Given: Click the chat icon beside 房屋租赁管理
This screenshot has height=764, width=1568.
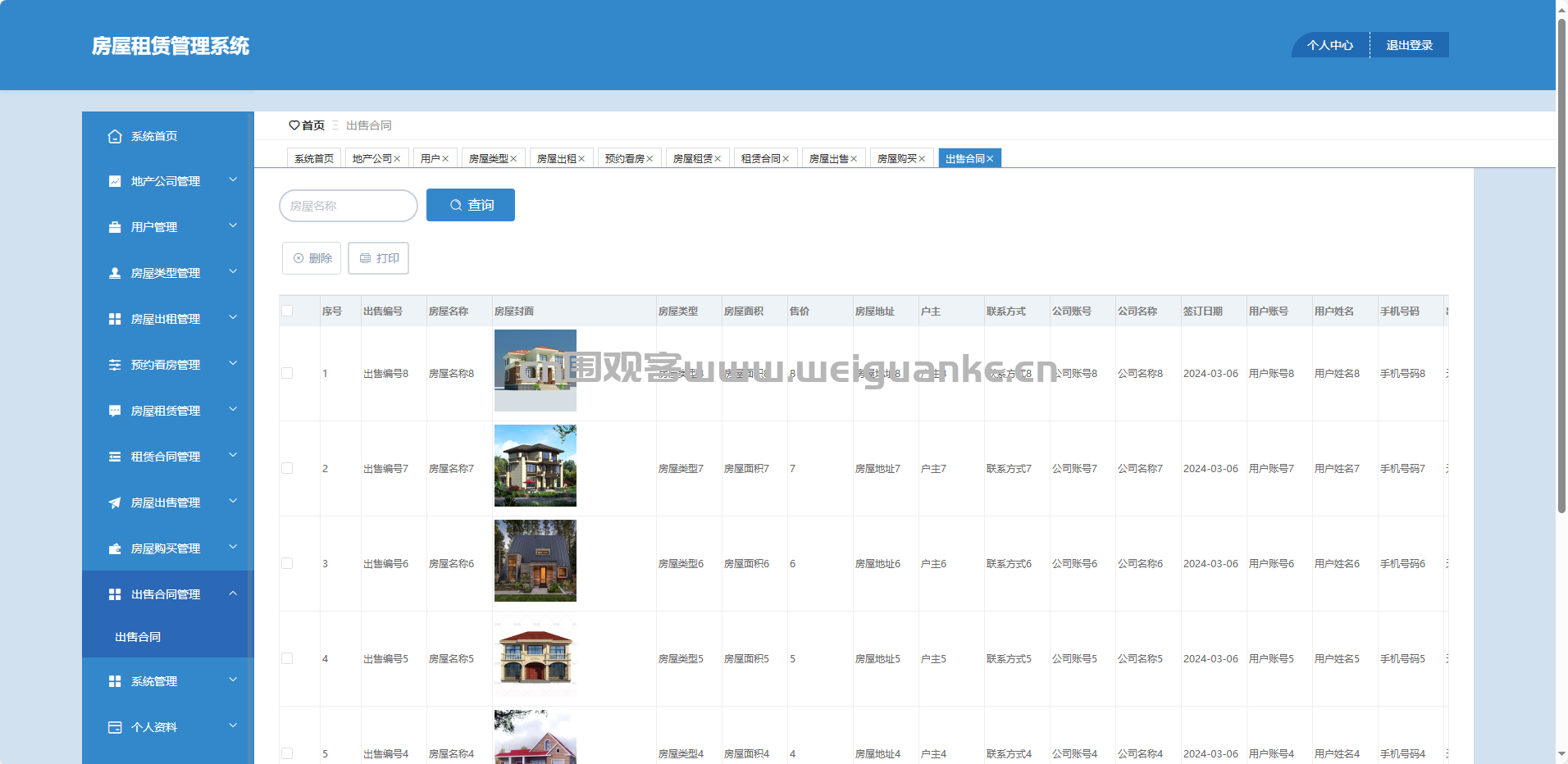Looking at the screenshot, I should (x=115, y=411).
